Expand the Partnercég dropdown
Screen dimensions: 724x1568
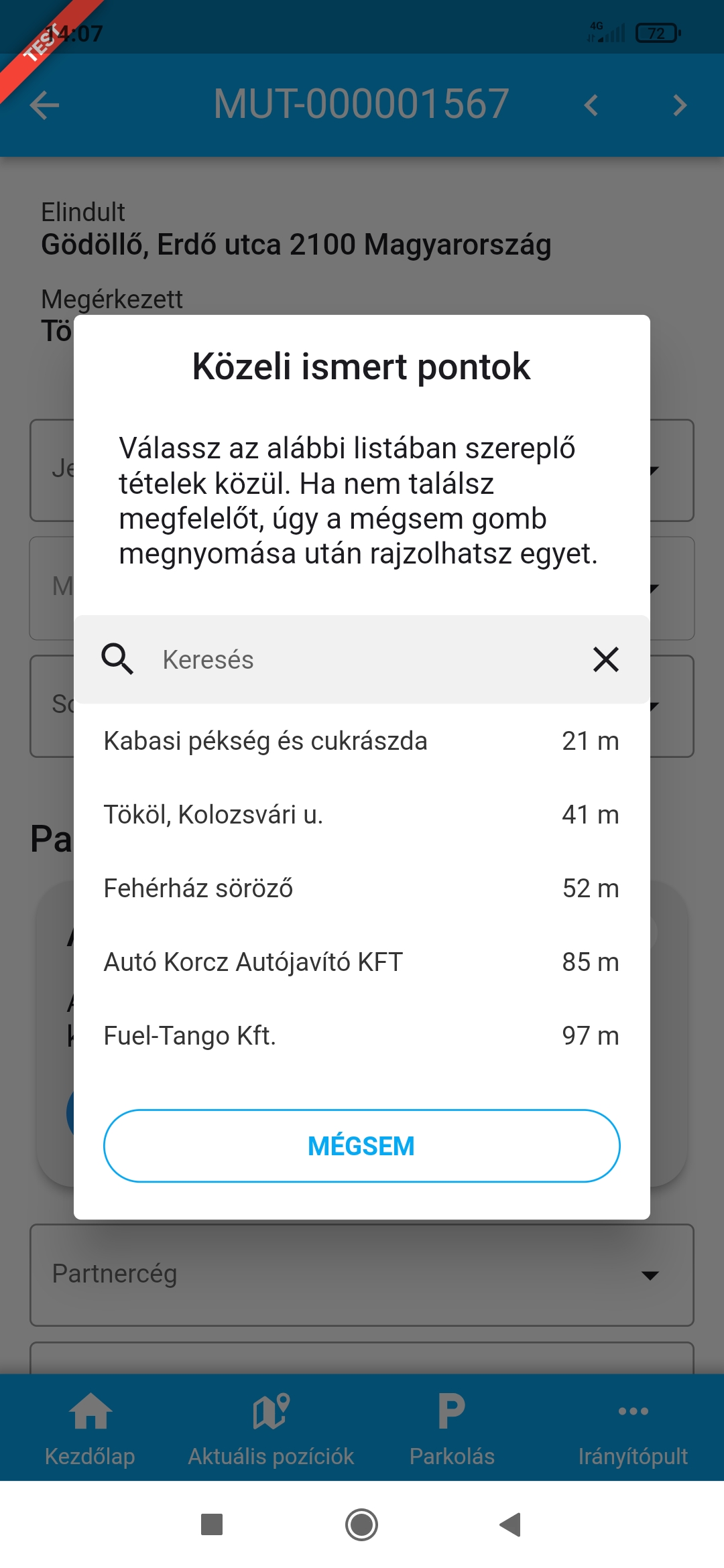[x=362, y=1275]
